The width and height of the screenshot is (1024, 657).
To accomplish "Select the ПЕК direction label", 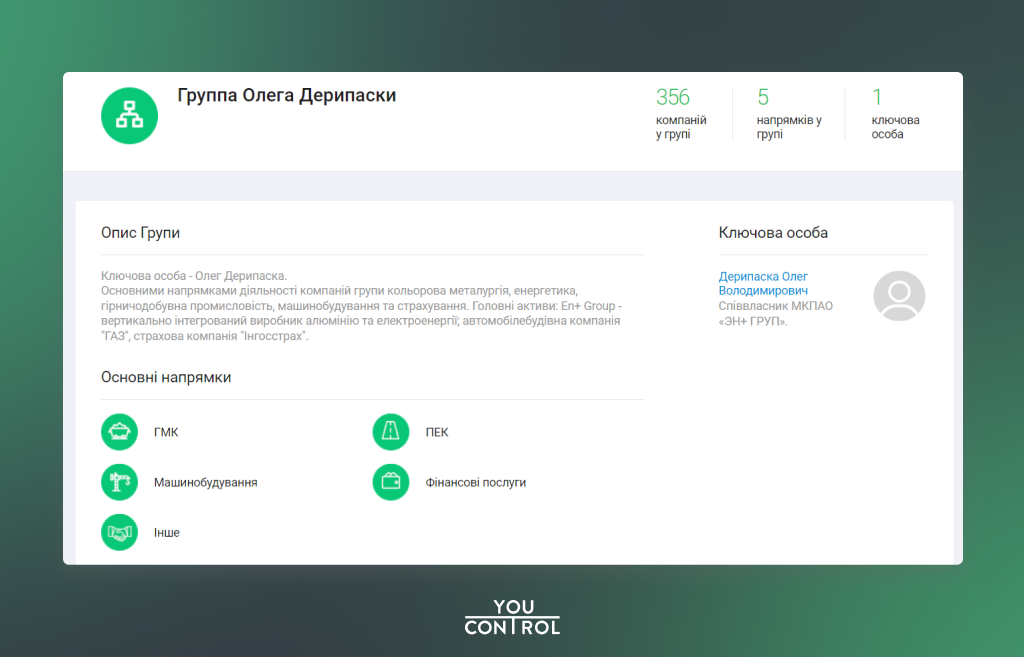I will (437, 432).
